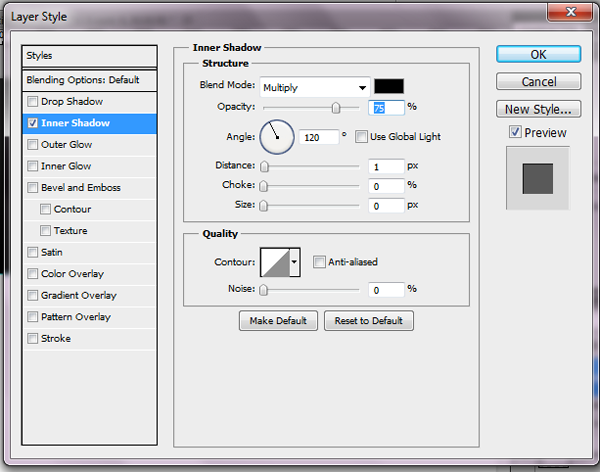
Task: Click the style preview thumbnail square
Action: [537, 178]
